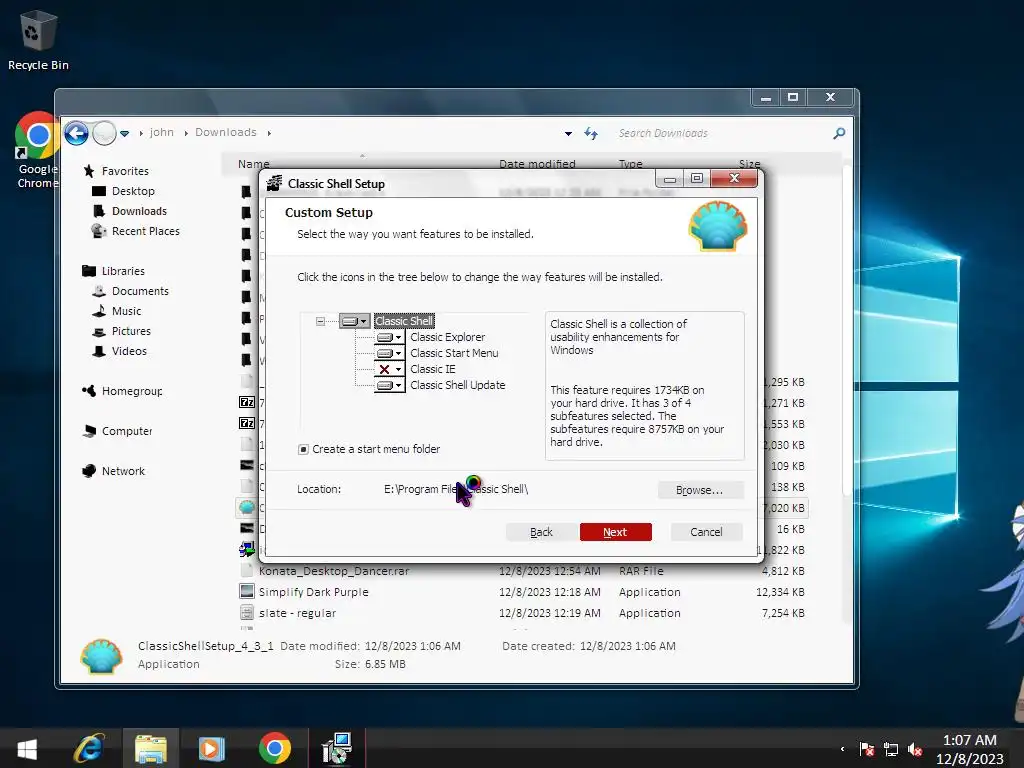Open Videos library in navigation pane

coord(129,351)
